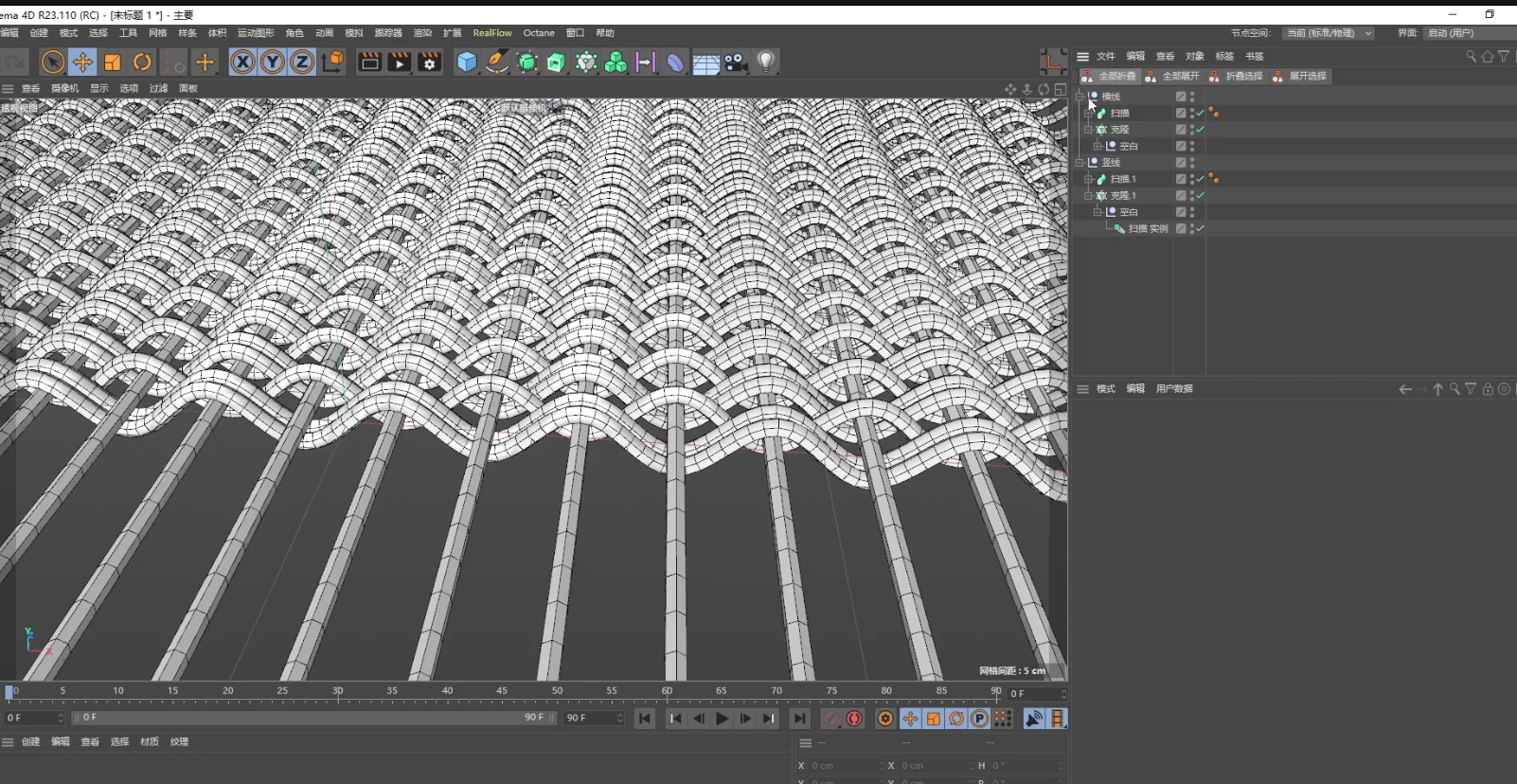Render to picture viewer icon

pyautogui.click(x=400, y=62)
